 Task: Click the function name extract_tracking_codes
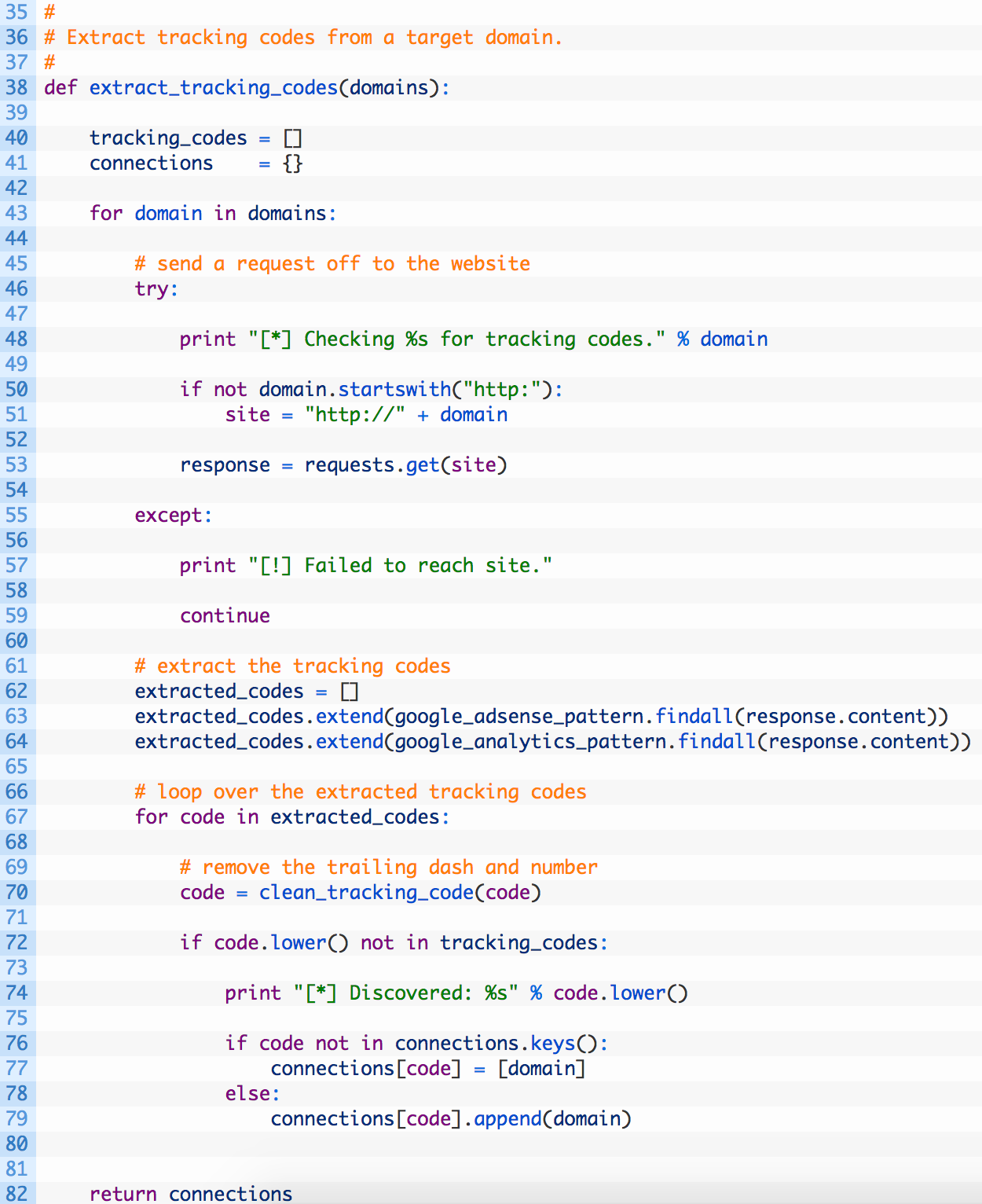click(x=214, y=87)
